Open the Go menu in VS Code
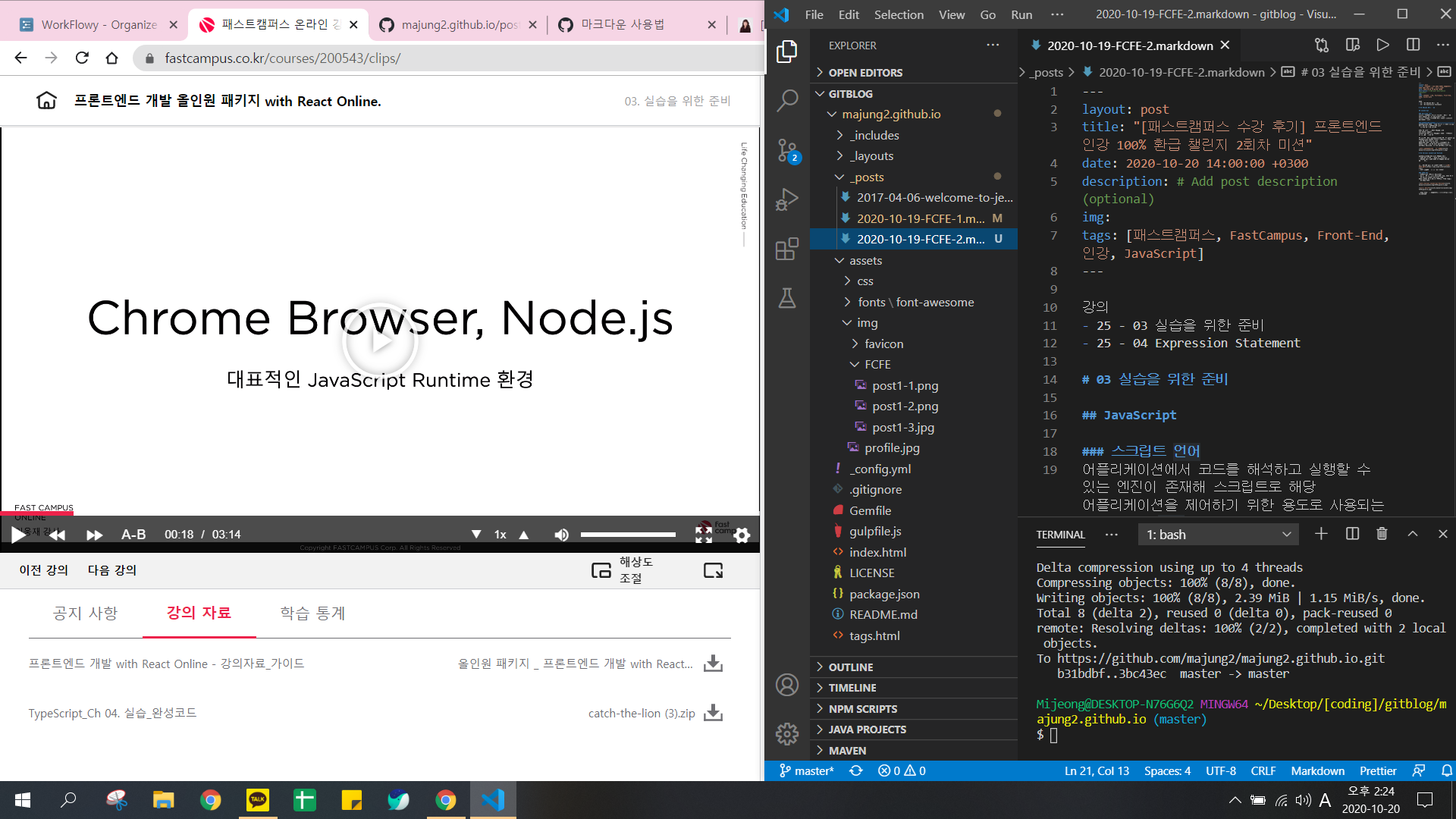The image size is (1456, 819). 987,14
